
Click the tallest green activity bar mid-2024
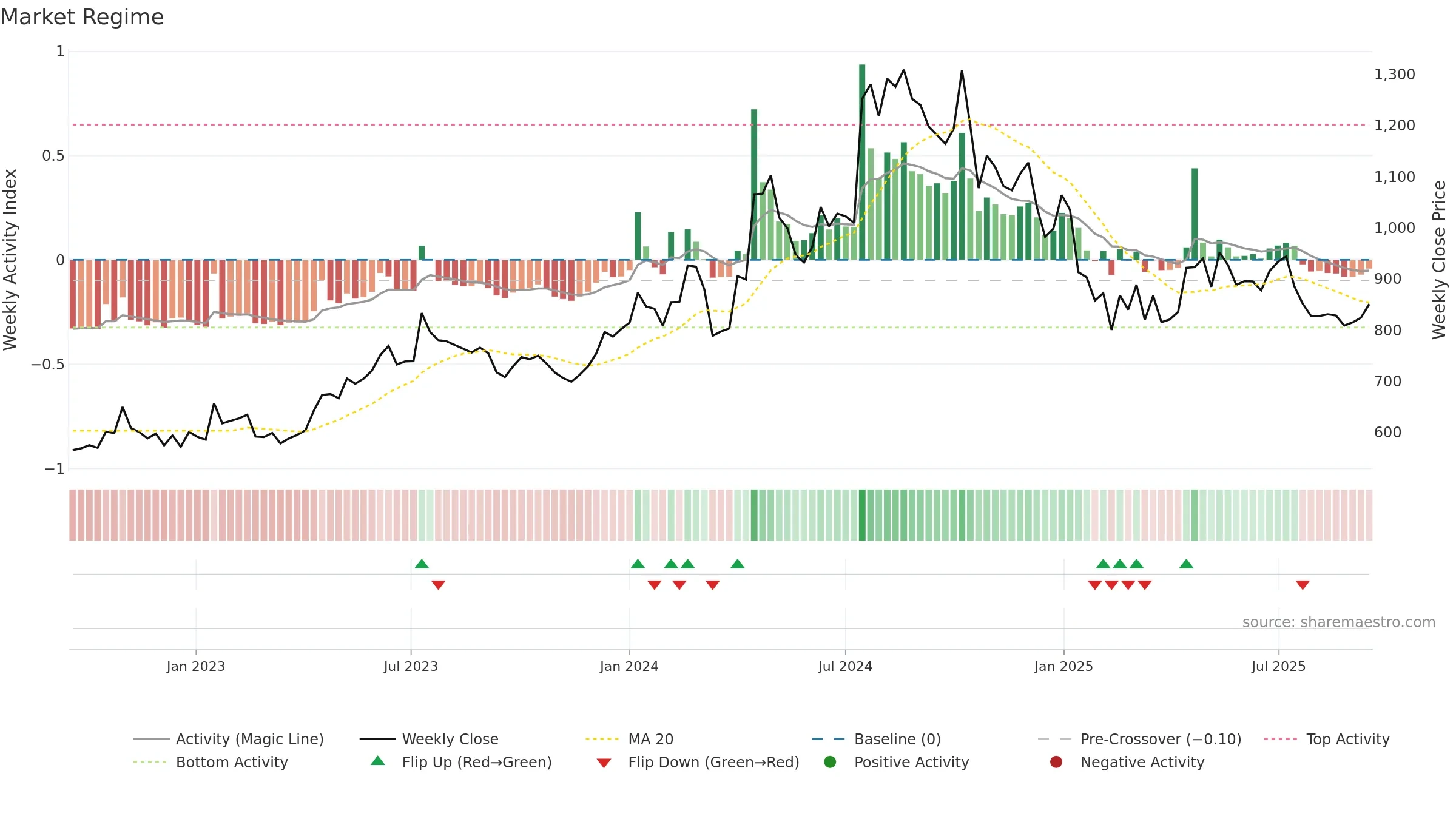(862, 162)
